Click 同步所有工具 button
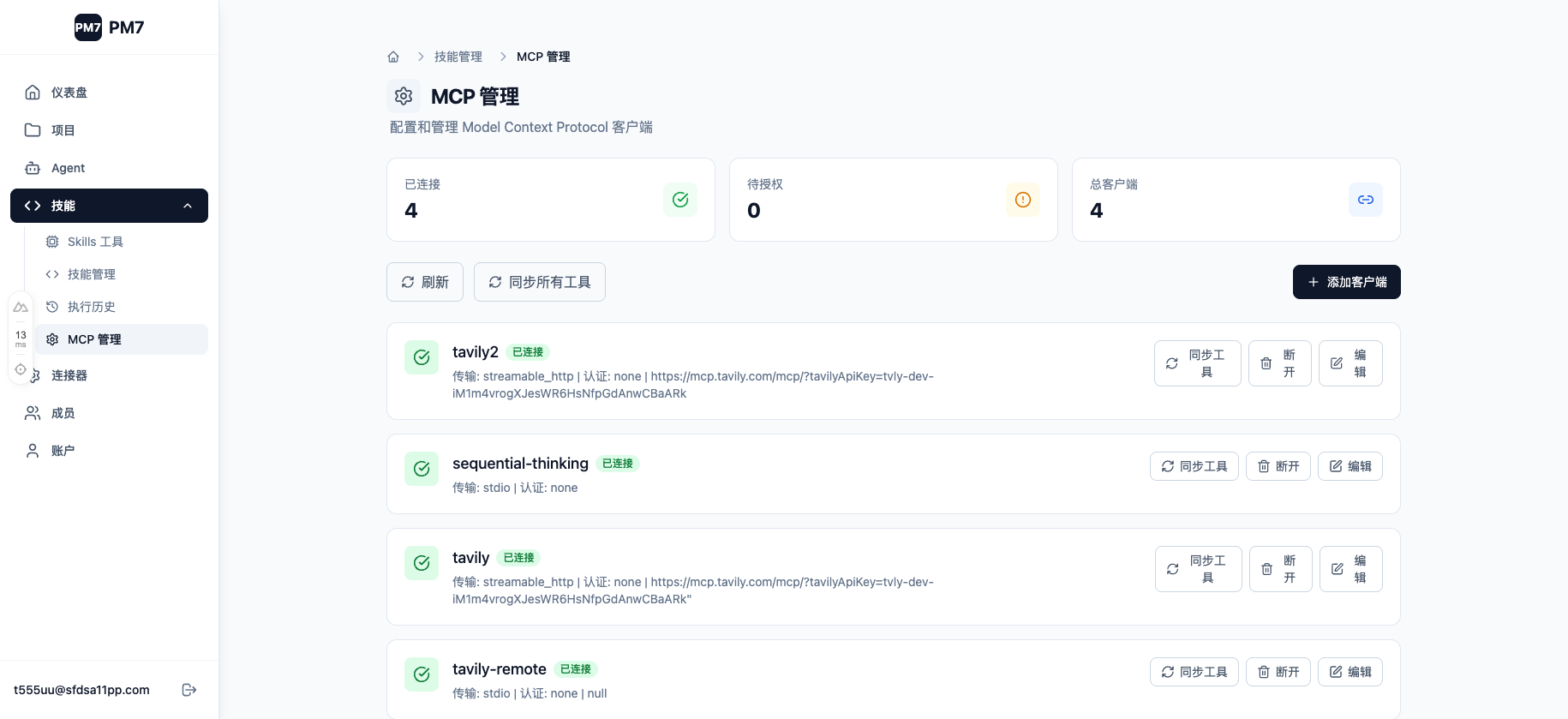1568x719 pixels. pos(540,282)
